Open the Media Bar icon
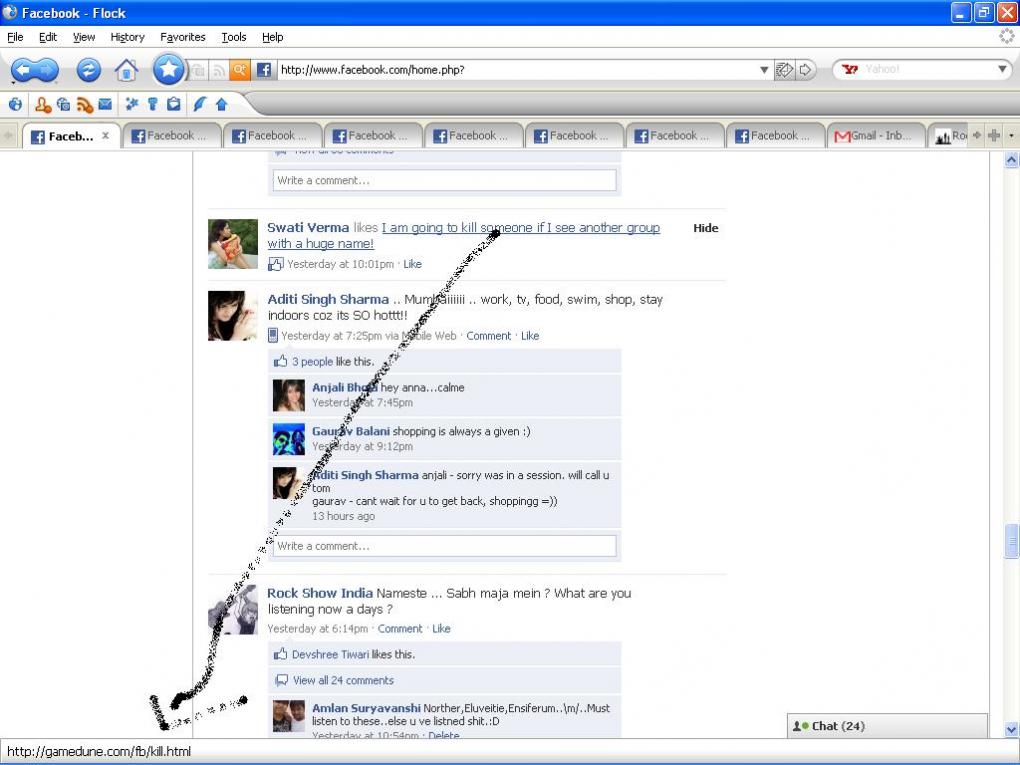Screen dimensions: 1020x765 (x=64, y=104)
